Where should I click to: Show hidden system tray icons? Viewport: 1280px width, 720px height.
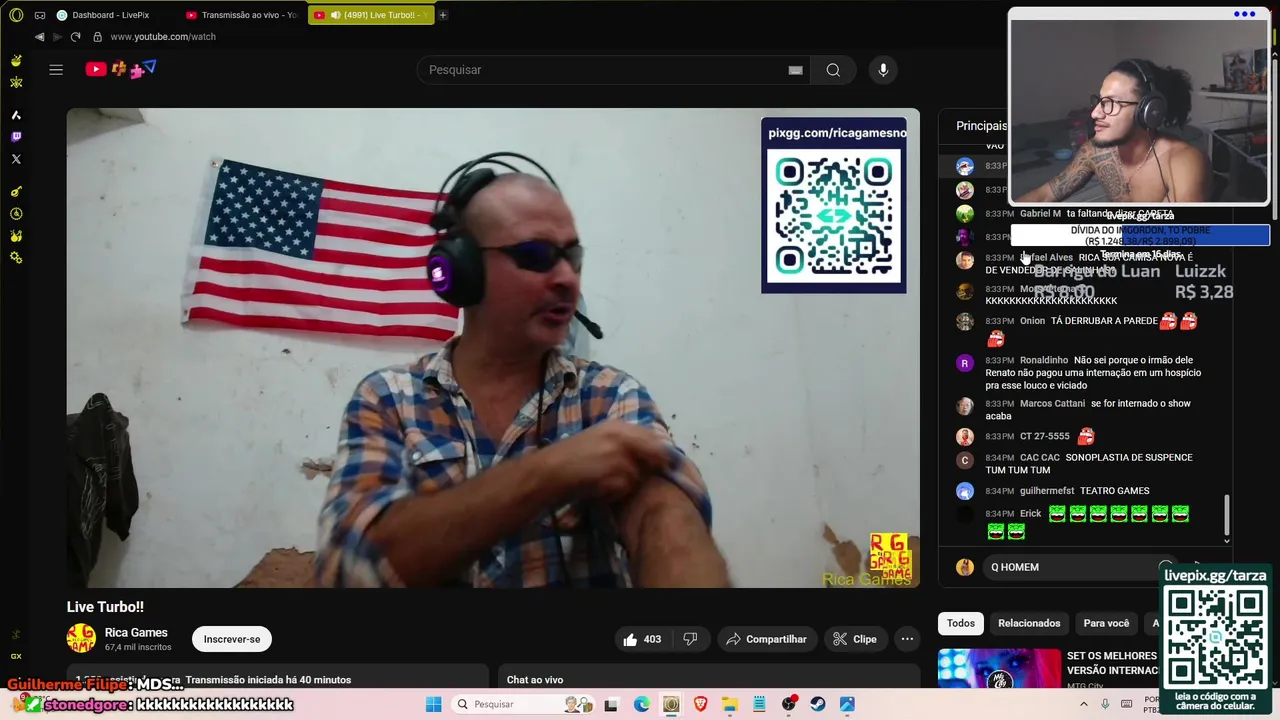click(x=1084, y=704)
